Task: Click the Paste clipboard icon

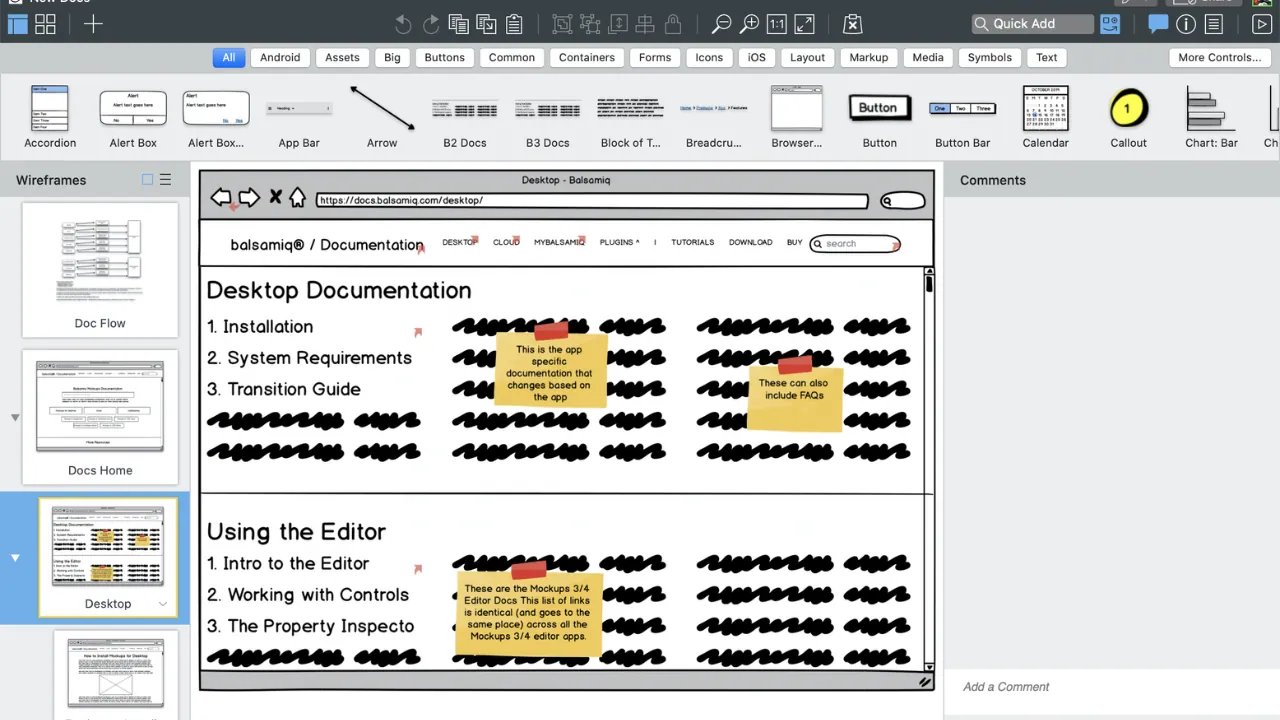Action: (514, 24)
